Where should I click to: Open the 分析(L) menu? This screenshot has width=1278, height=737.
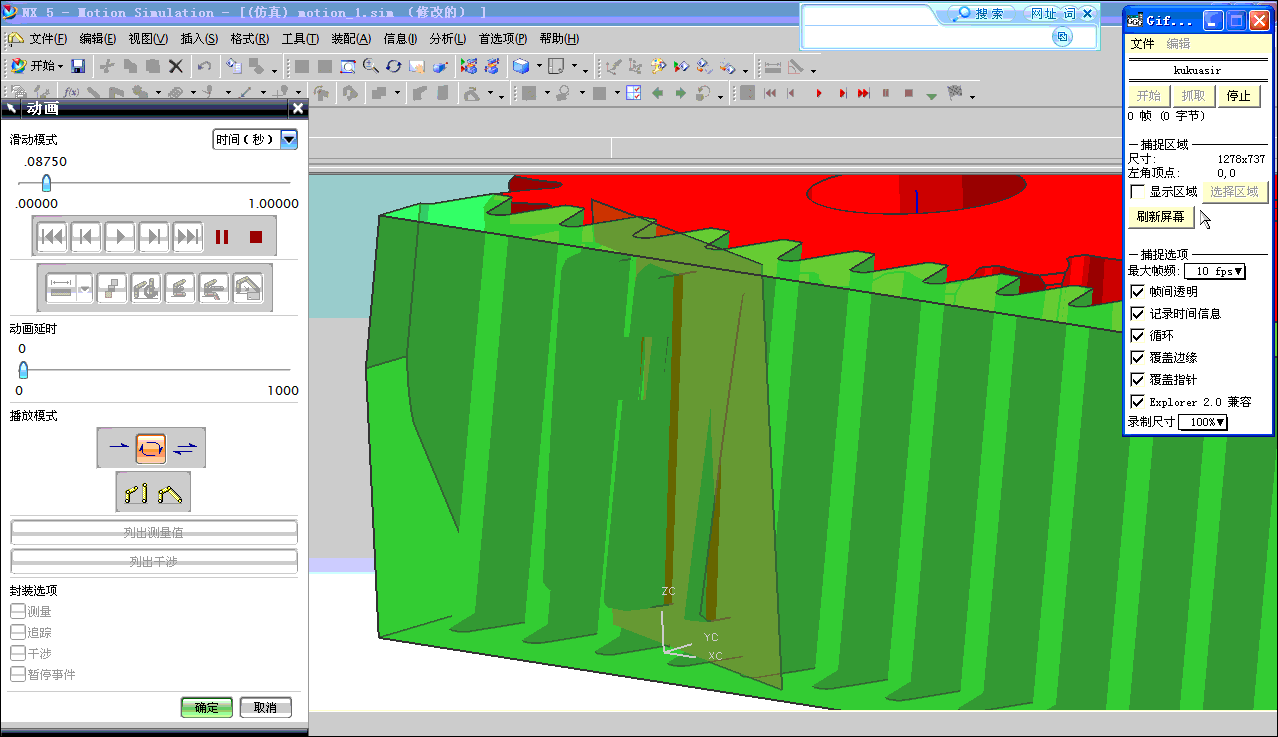[x=448, y=39]
